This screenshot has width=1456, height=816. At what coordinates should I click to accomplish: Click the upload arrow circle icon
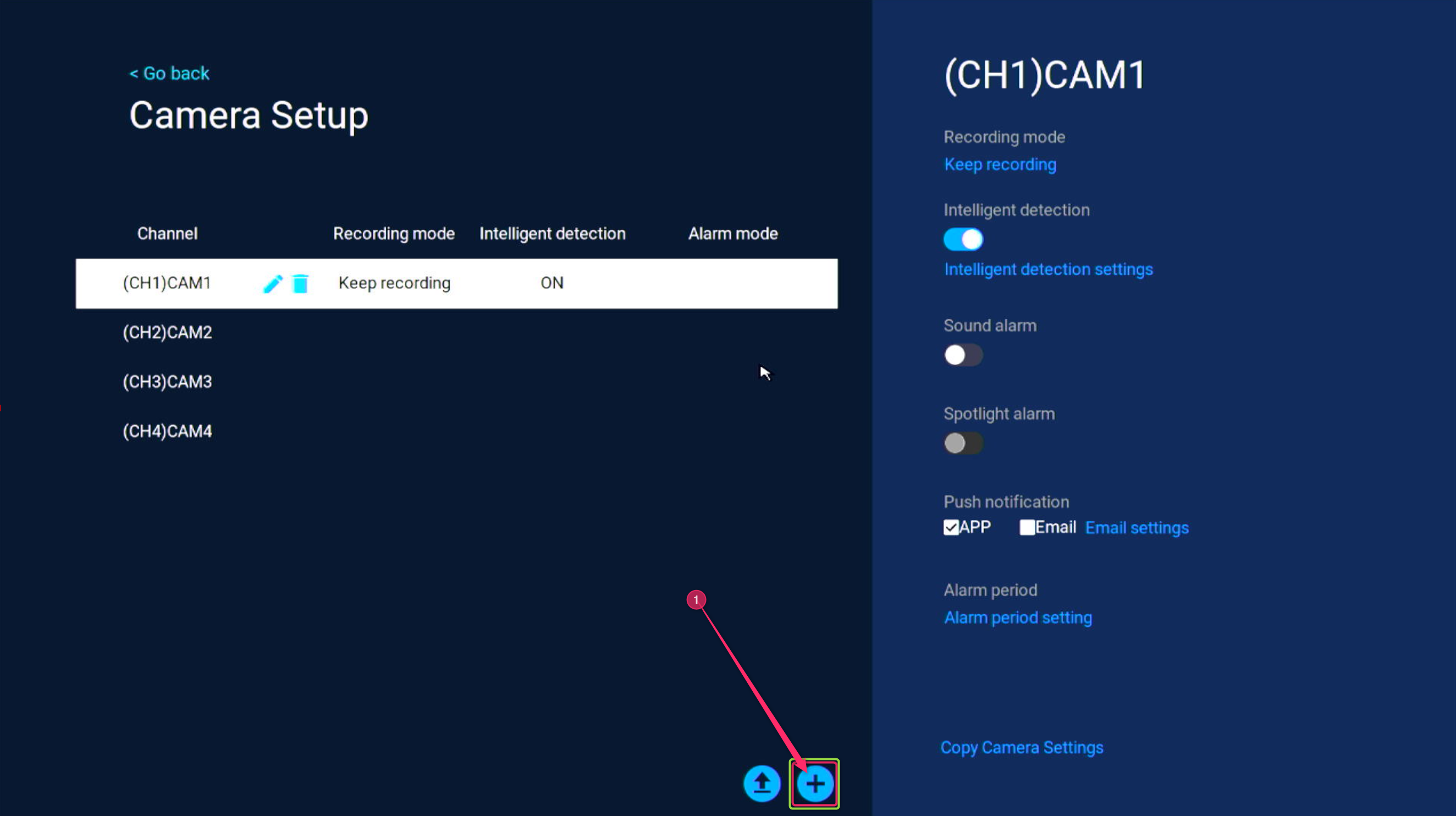[x=762, y=783]
